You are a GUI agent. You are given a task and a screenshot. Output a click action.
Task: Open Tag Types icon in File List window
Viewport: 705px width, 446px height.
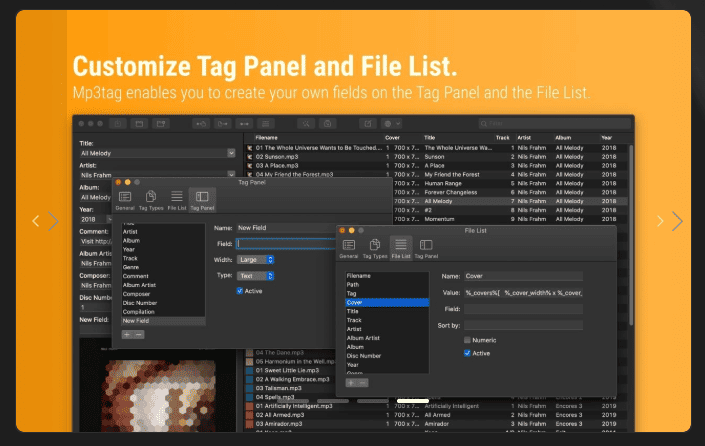(x=375, y=249)
